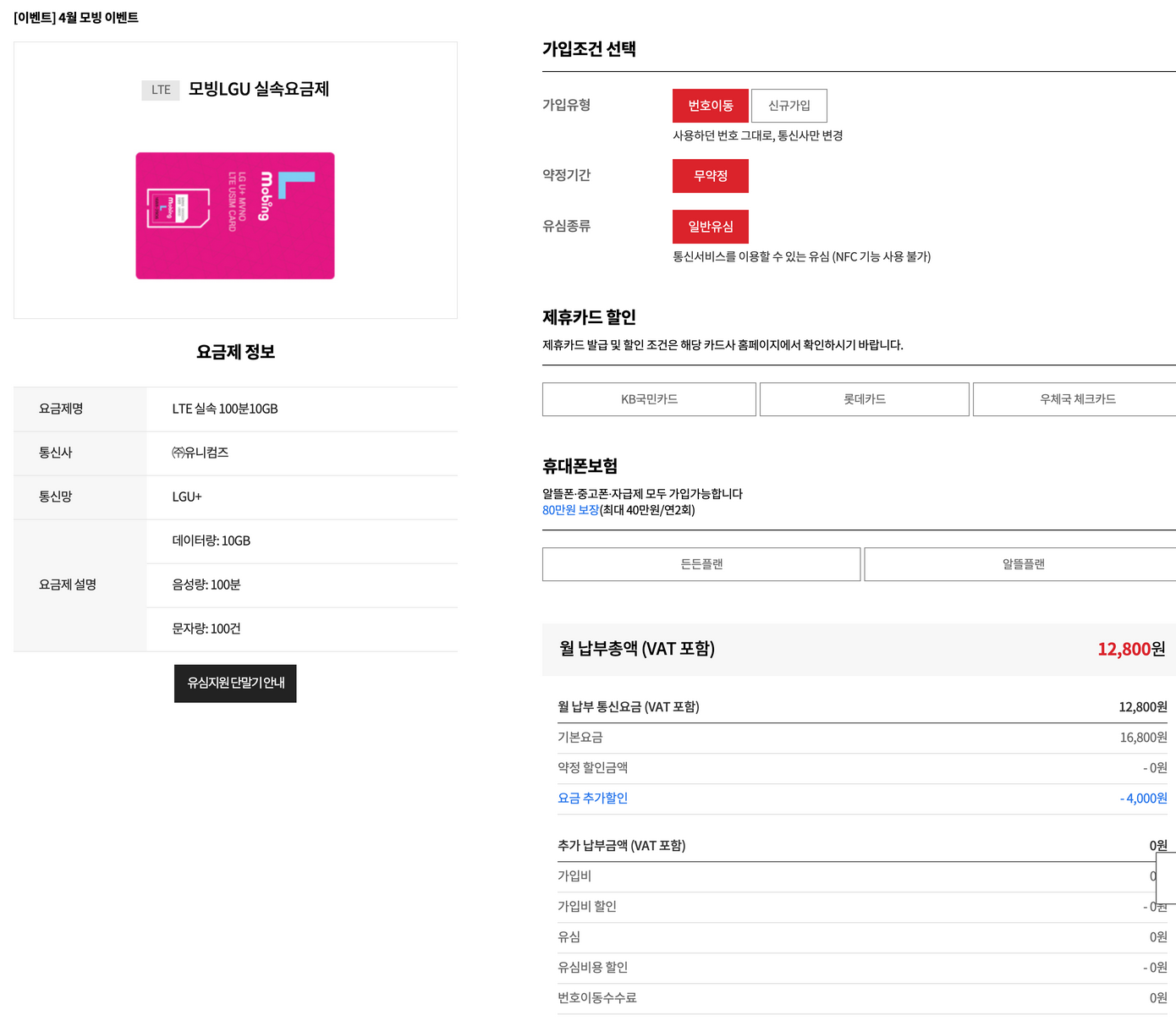
Task: Click the ㈜유니컴즈 carrier value
Action: [201, 453]
